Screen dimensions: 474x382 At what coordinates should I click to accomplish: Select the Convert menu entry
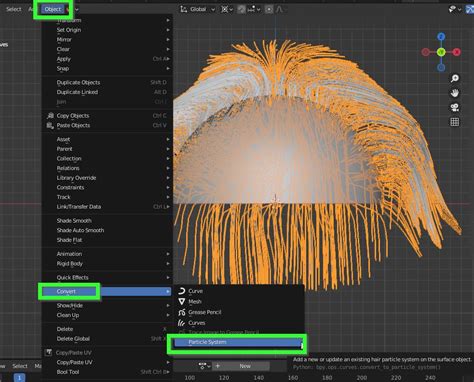(106, 291)
